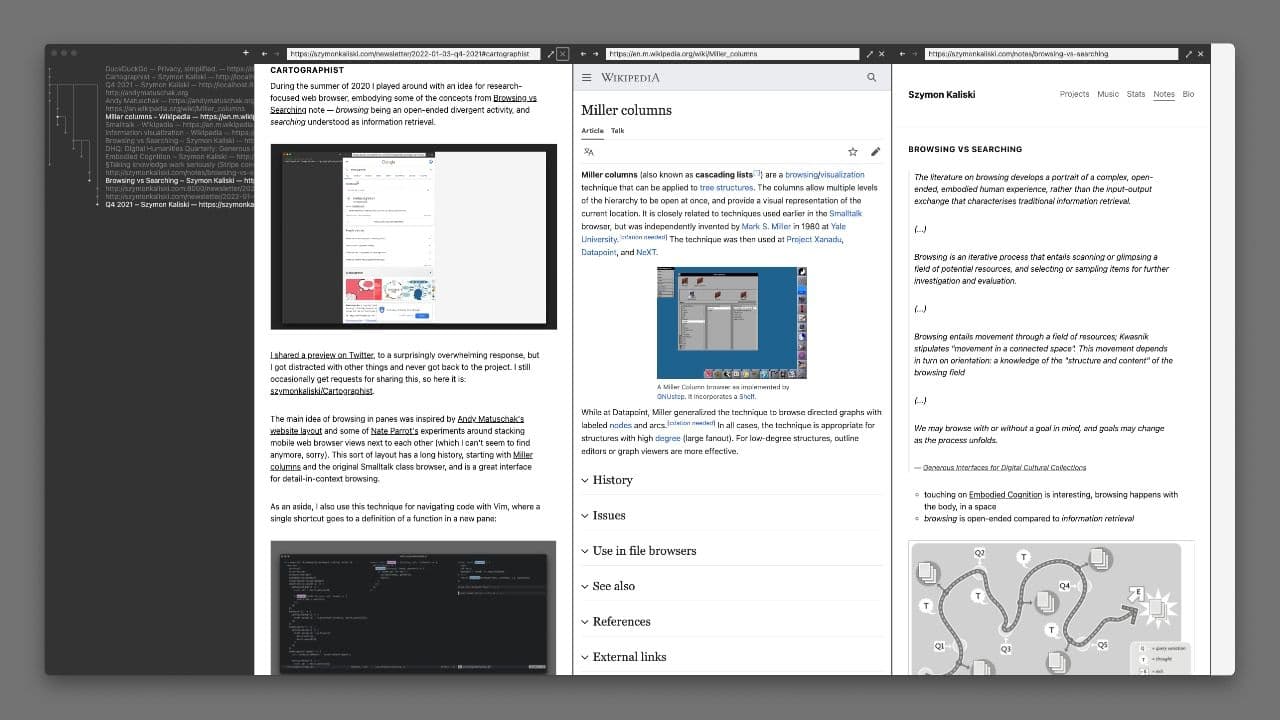Open Music in Szymon Kaliski's site nav

click(x=1108, y=94)
